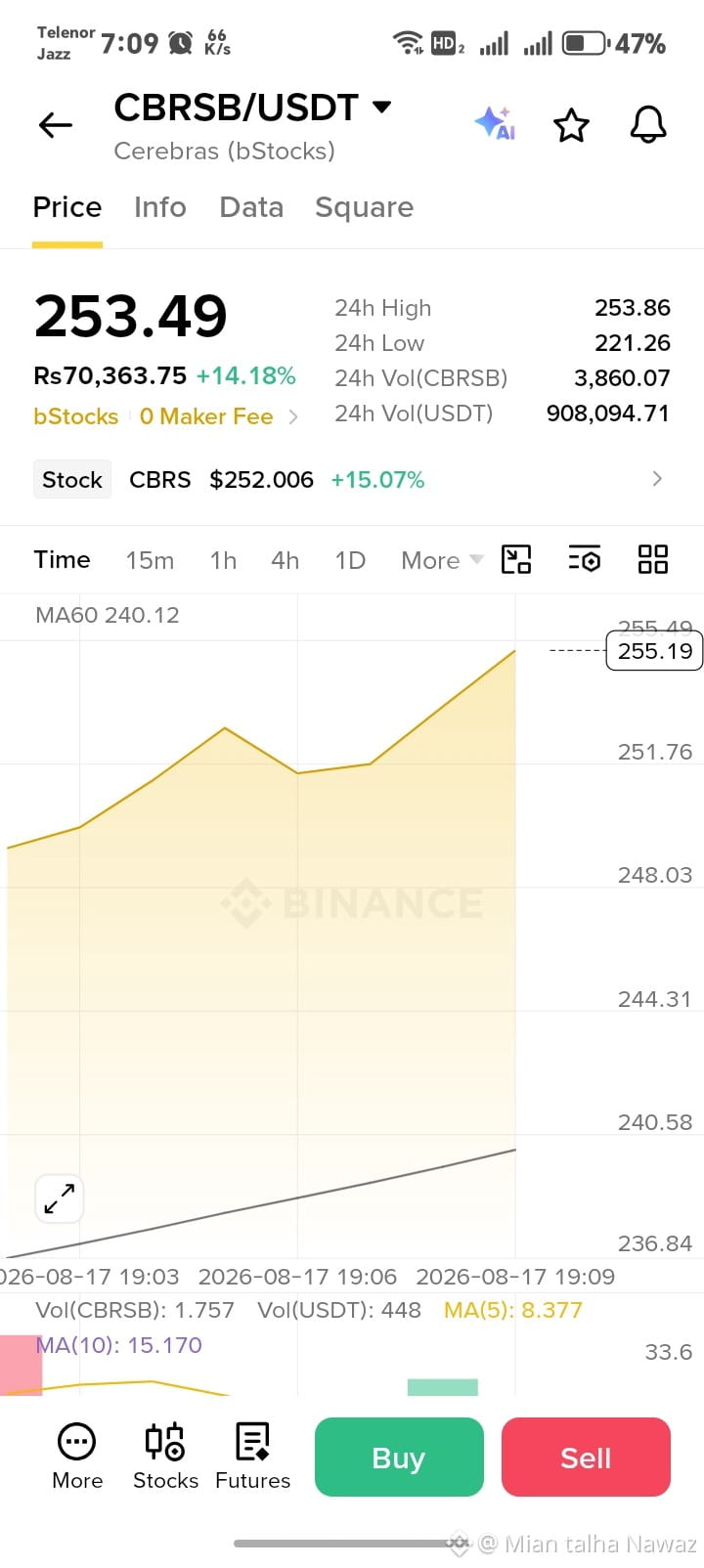Open chart drawing tools icon
This screenshot has width=704, height=1568.
coord(516,559)
